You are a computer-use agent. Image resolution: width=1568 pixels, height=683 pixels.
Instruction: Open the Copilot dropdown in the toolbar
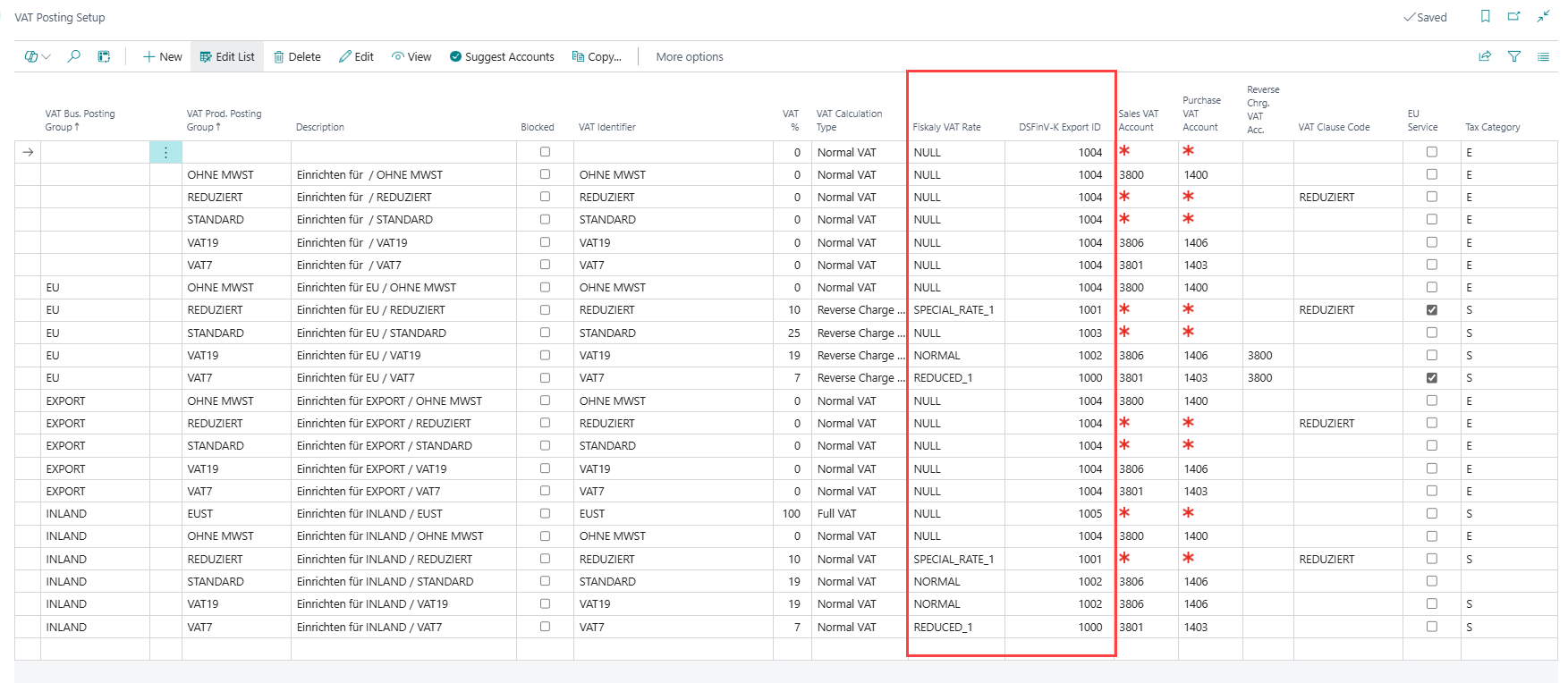click(x=38, y=56)
